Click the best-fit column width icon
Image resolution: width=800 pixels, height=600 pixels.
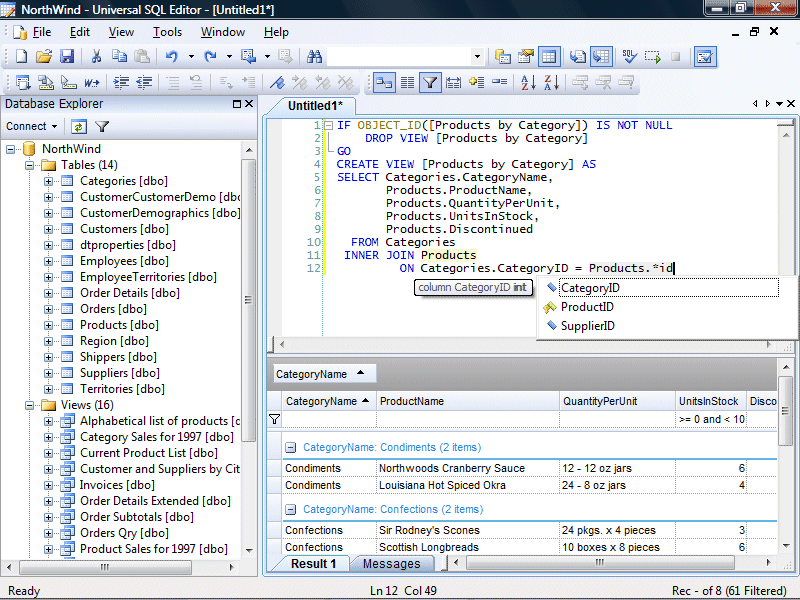click(453, 82)
